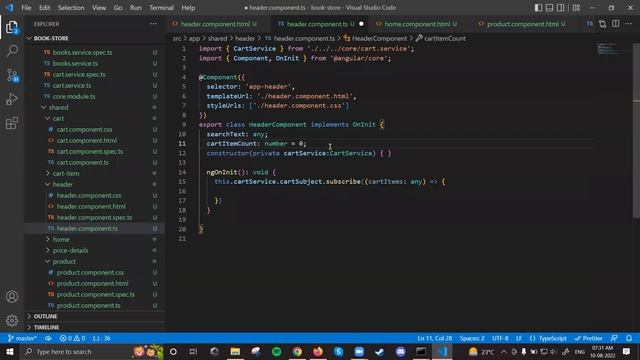
Task: Open Explorer views and more actions ellipsis
Action: coord(153,24)
